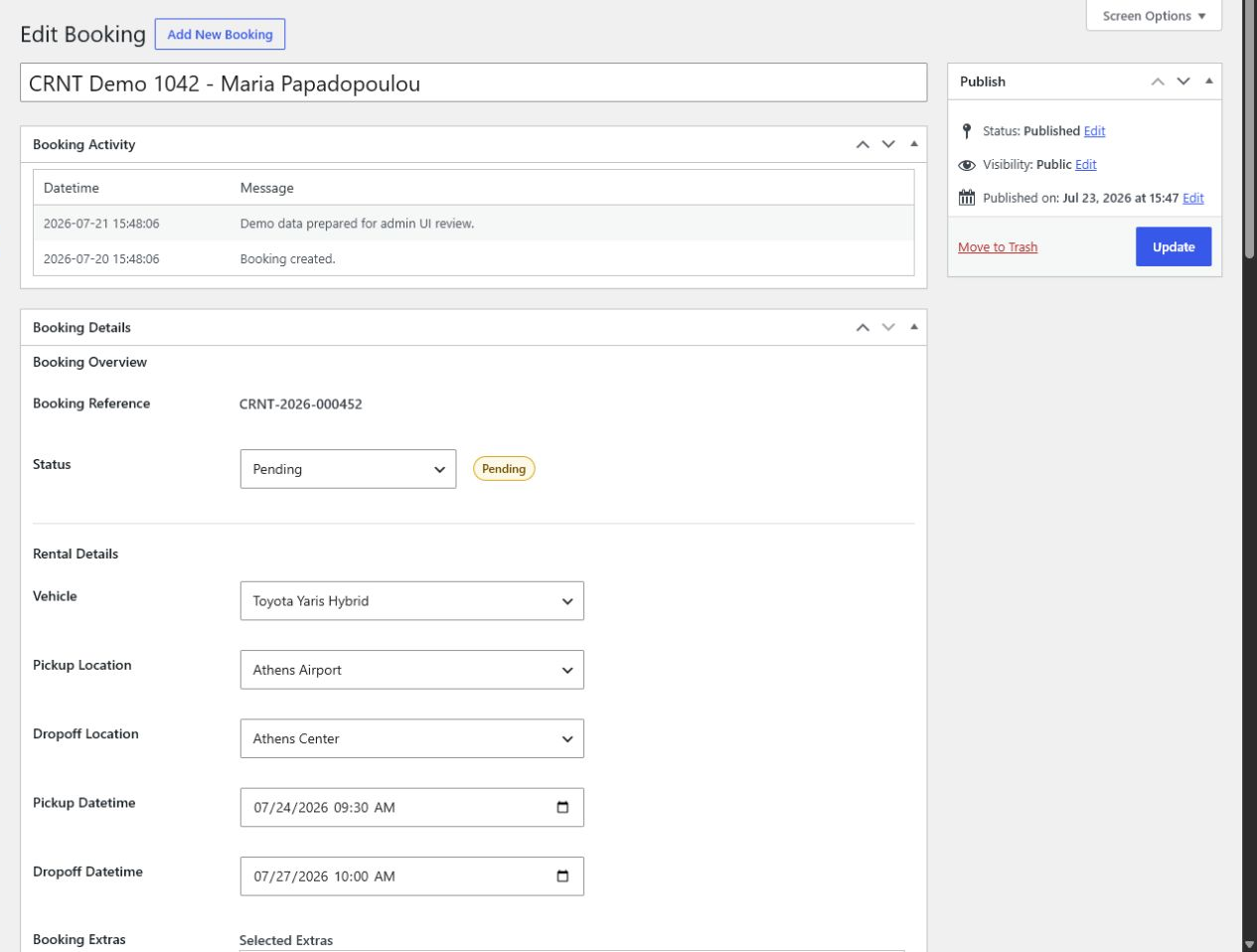Click the yellow Pending status badge
The image size is (1257, 952).
point(504,469)
